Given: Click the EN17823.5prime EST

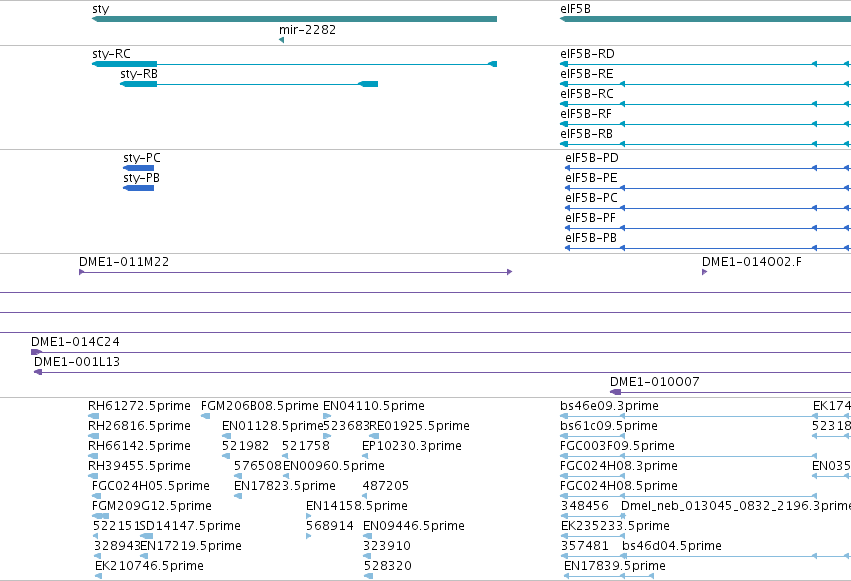Looking at the screenshot, I should pyautogui.click(x=238, y=496).
